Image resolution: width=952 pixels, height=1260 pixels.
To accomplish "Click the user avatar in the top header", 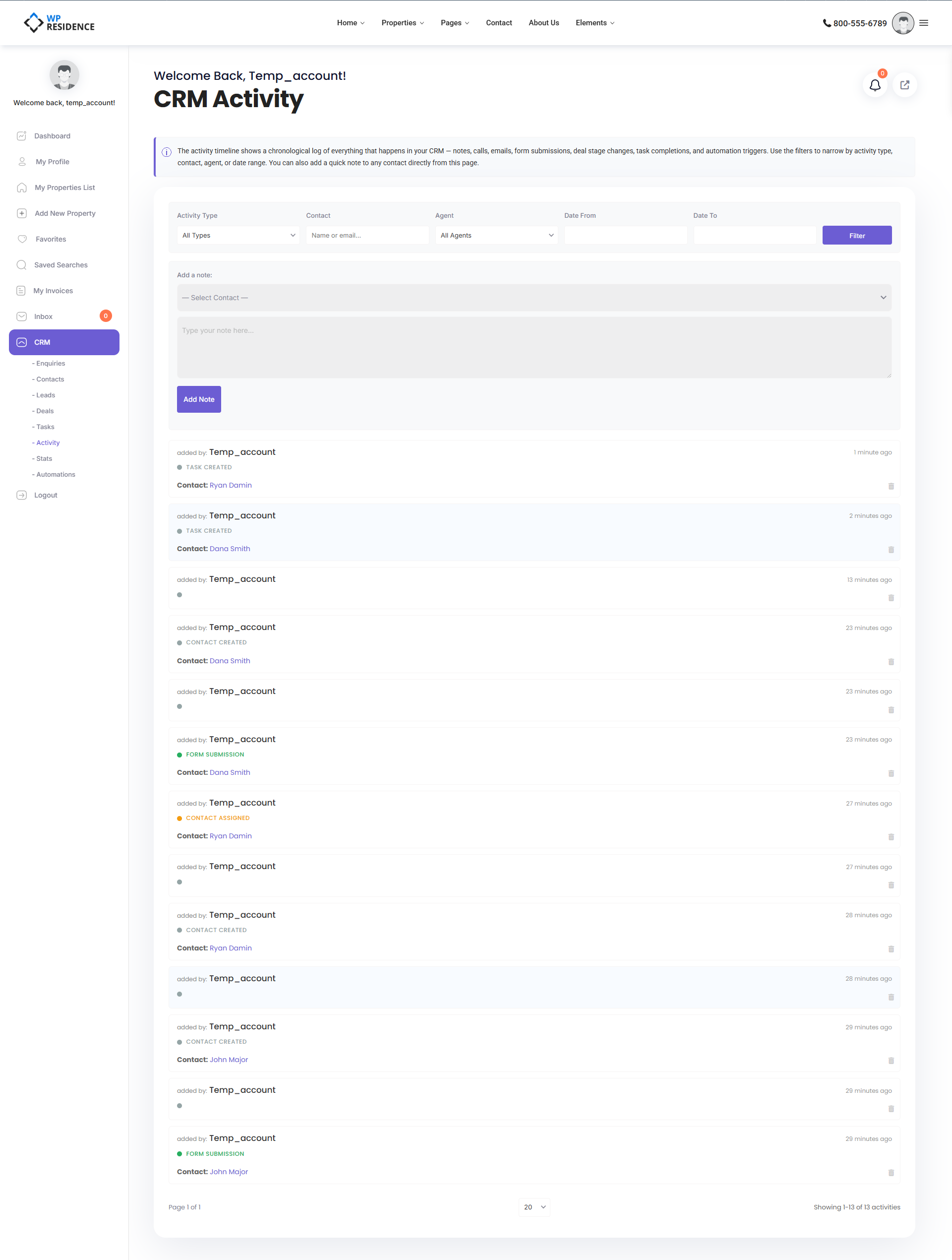I will coord(902,23).
